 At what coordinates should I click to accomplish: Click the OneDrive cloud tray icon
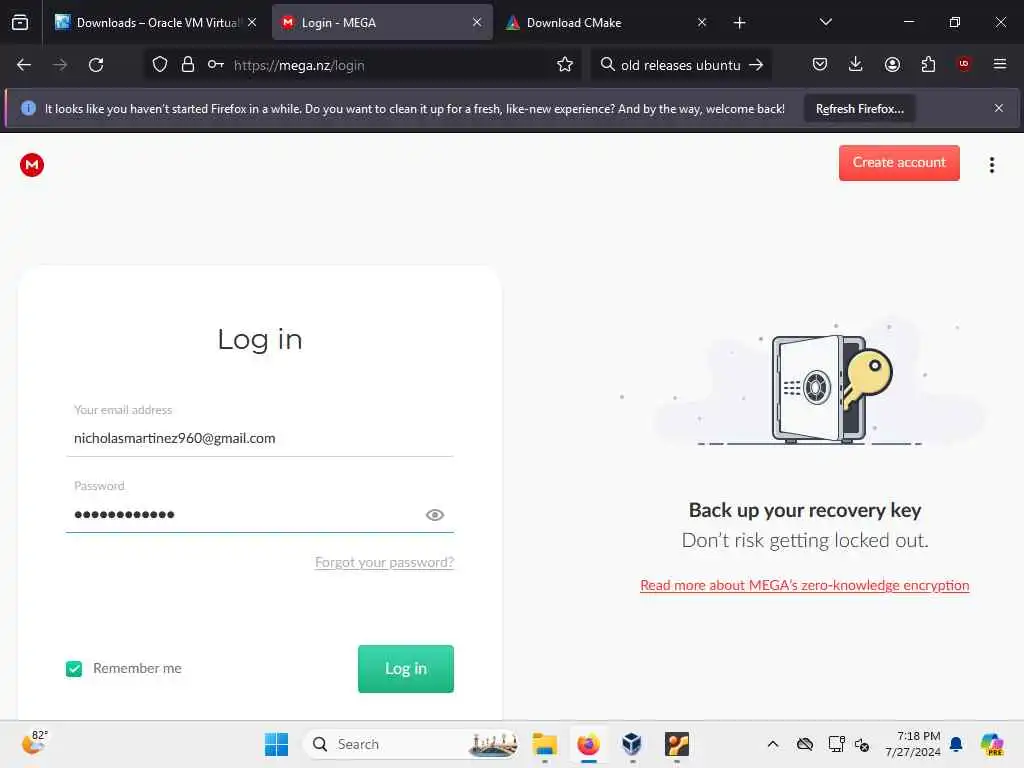[x=805, y=744]
